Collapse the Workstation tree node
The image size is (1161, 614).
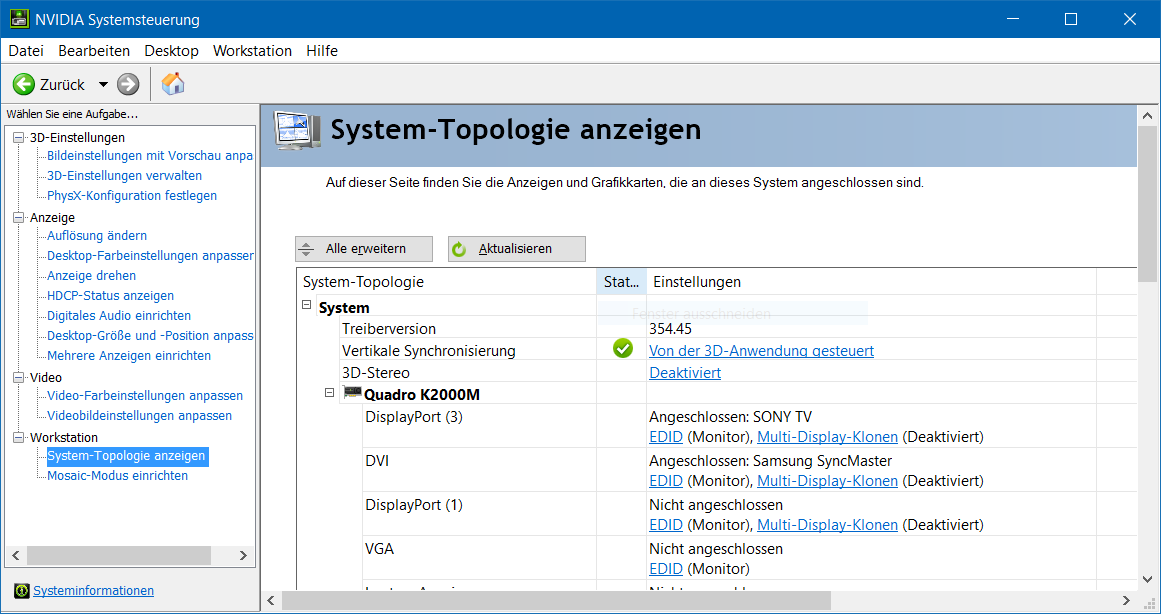click(19, 437)
